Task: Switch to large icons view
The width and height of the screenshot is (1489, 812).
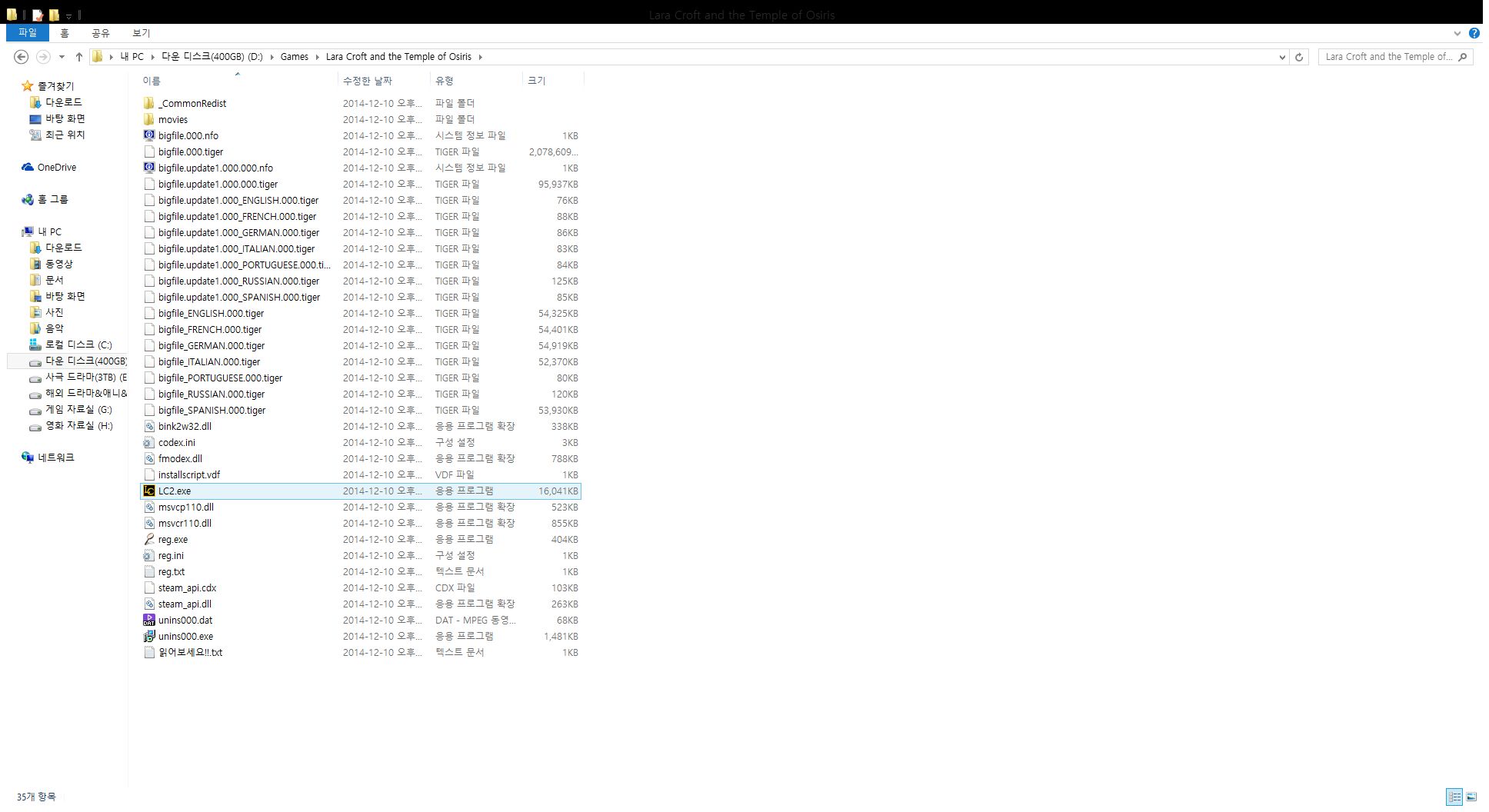Action: coord(1471,797)
